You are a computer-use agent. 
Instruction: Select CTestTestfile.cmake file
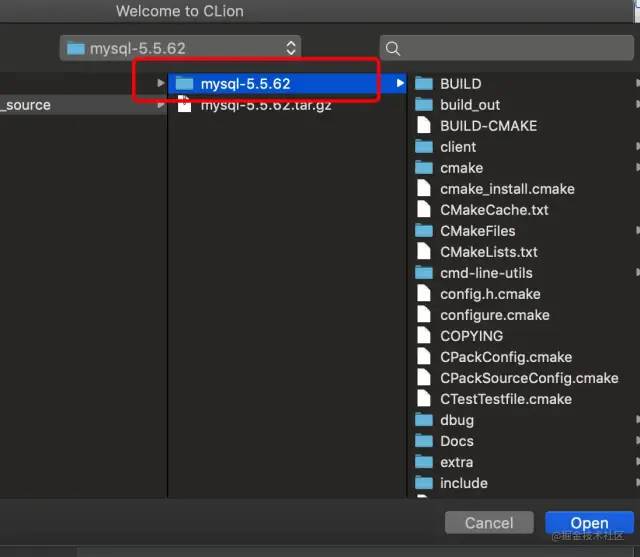point(506,399)
